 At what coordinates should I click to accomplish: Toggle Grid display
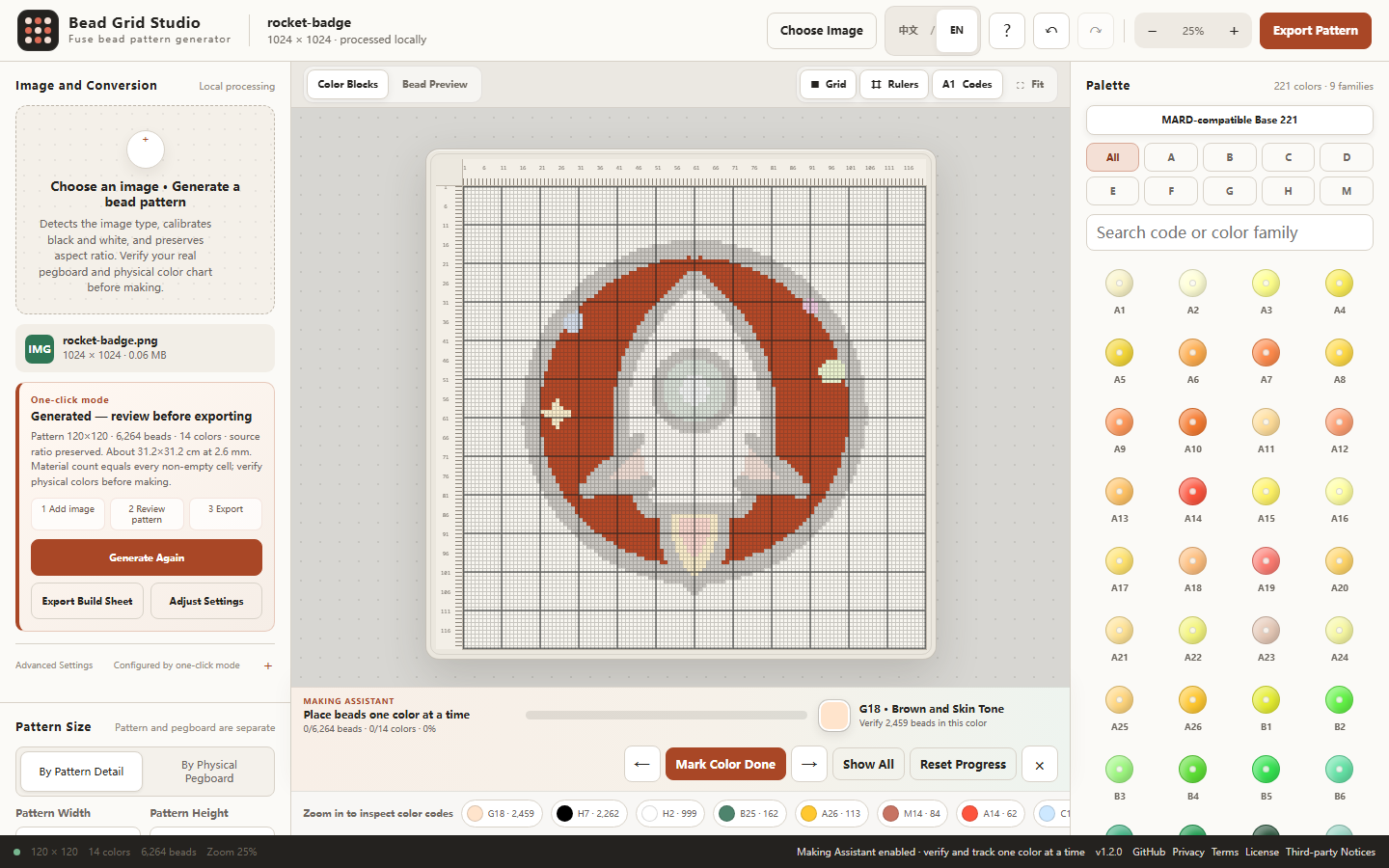[829, 85]
